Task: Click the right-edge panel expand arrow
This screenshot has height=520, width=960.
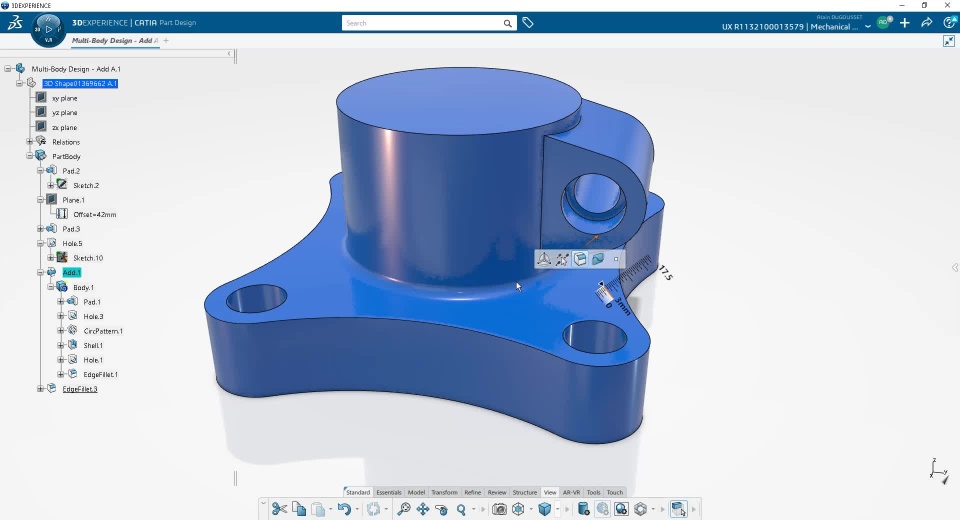Action: coord(955,268)
